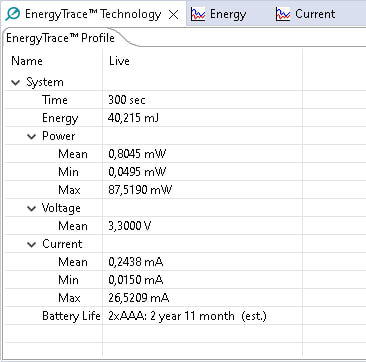This screenshot has width=366, height=362.
Task: Select the EnergyTrace Technology tab
Action: point(93,14)
